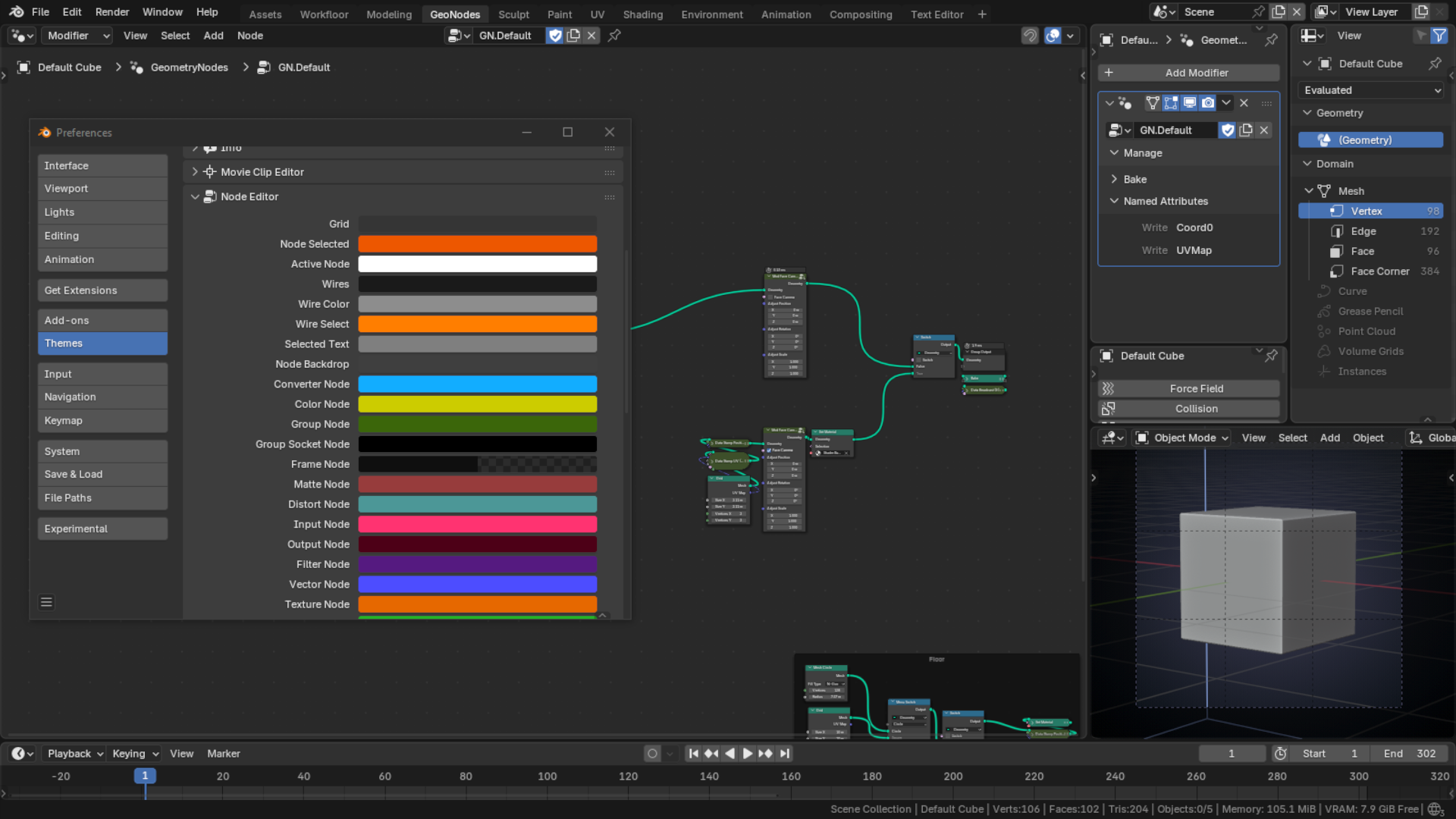Toggle node editor overlays button
1456x819 pixels.
pos(1053,36)
